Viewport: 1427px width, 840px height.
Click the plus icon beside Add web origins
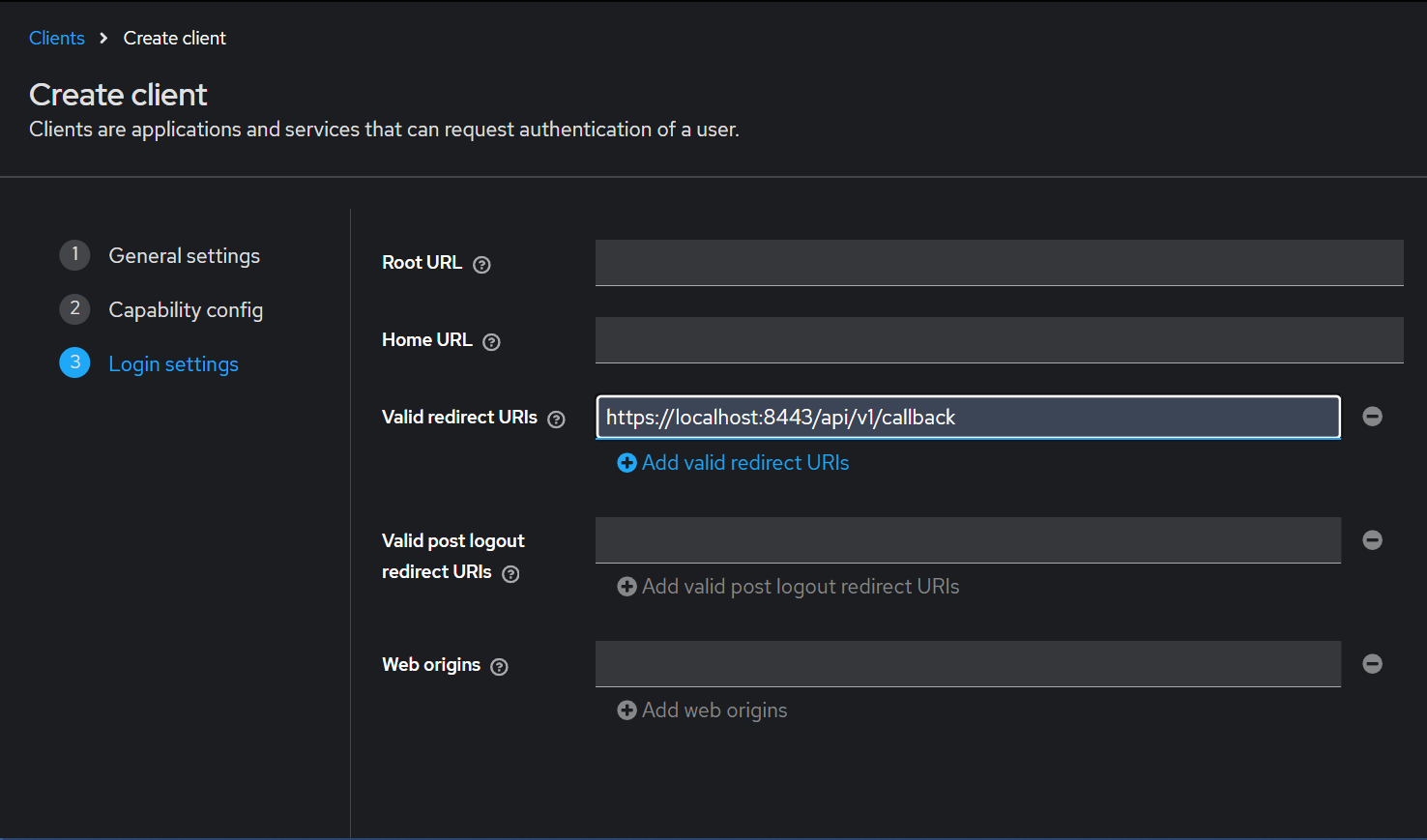pyautogui.click(x=626, y=710)
